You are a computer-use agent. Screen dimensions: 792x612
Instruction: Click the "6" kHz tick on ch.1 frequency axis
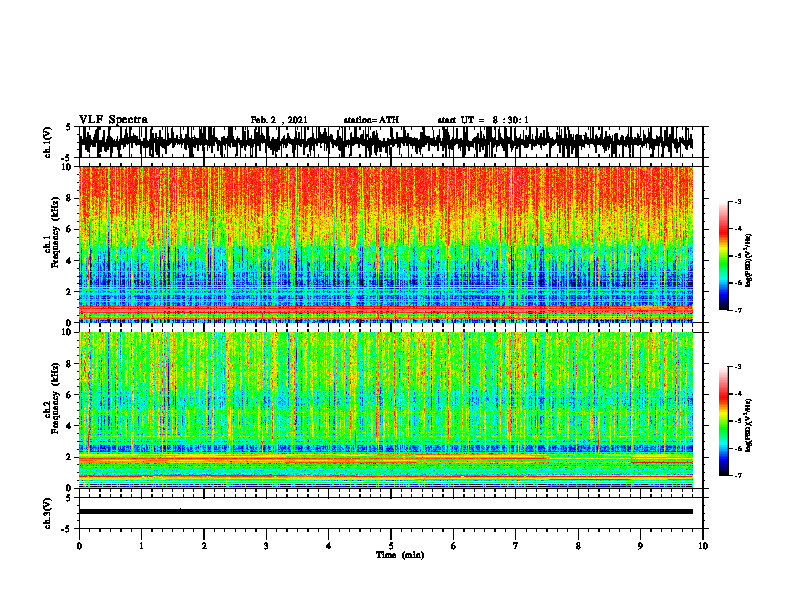pyautogui.click(x=69, y=229)
